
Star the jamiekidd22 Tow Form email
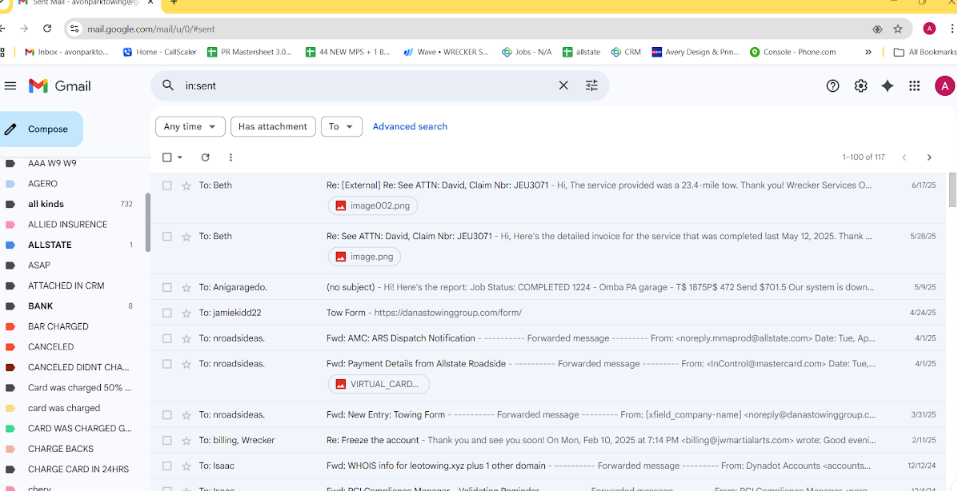click(x=186, y=313)
